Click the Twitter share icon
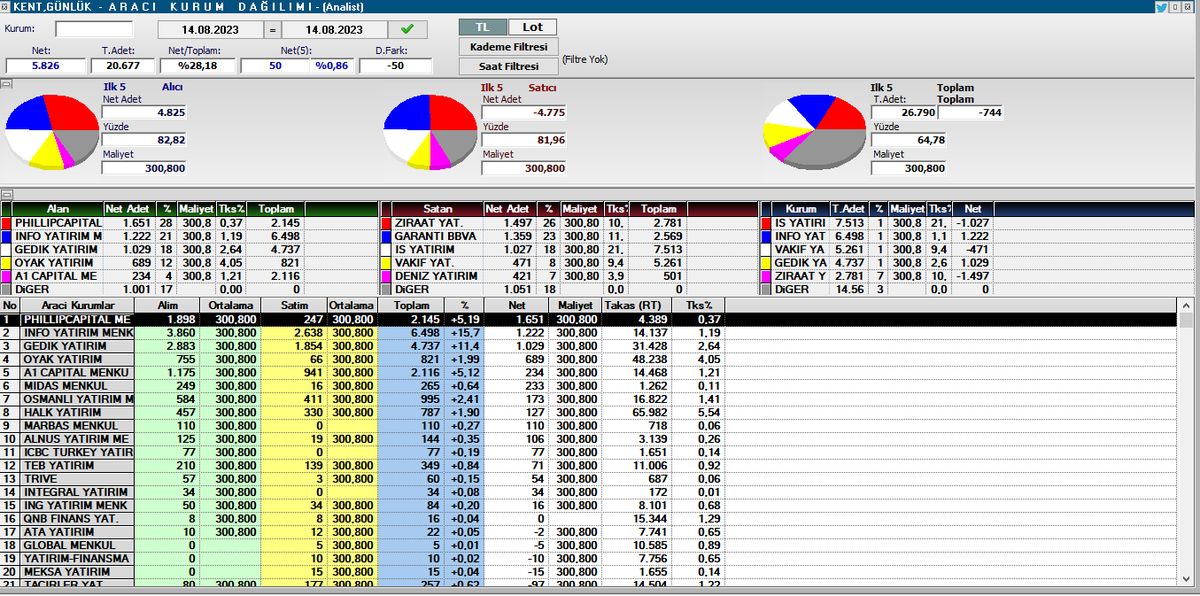Viewport: 1200px width, 596px height. tap(1162, 6)
